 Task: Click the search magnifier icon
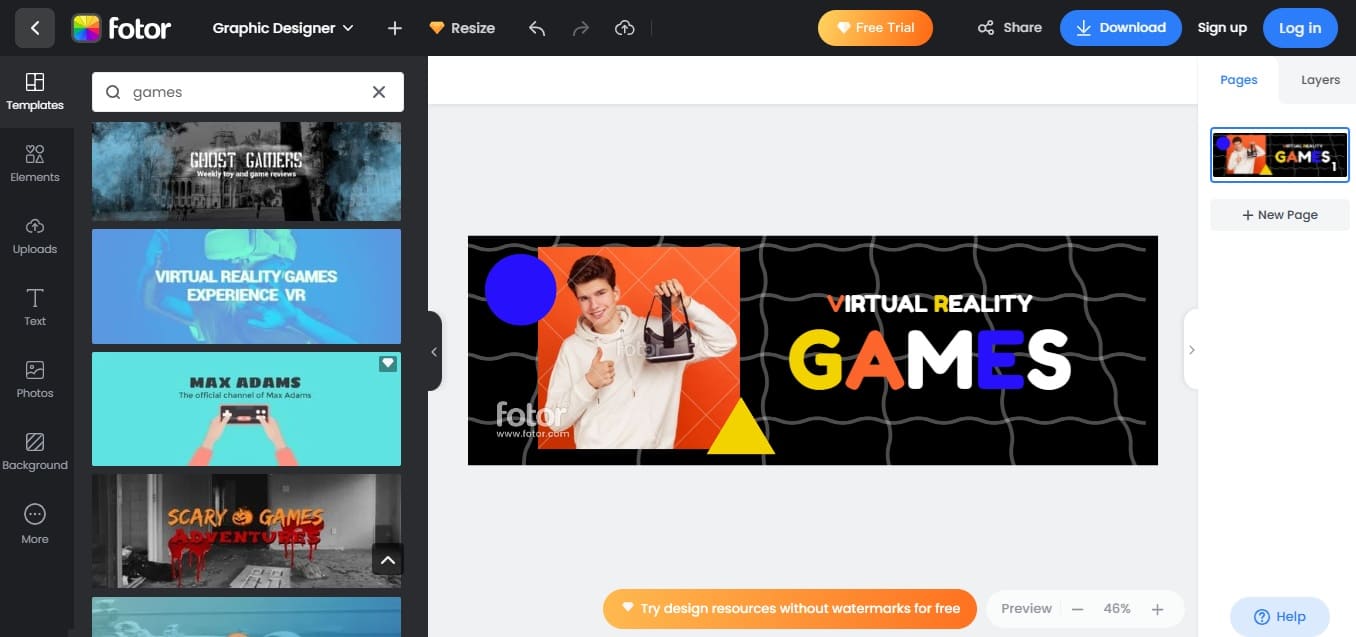(x=113, y=92)
